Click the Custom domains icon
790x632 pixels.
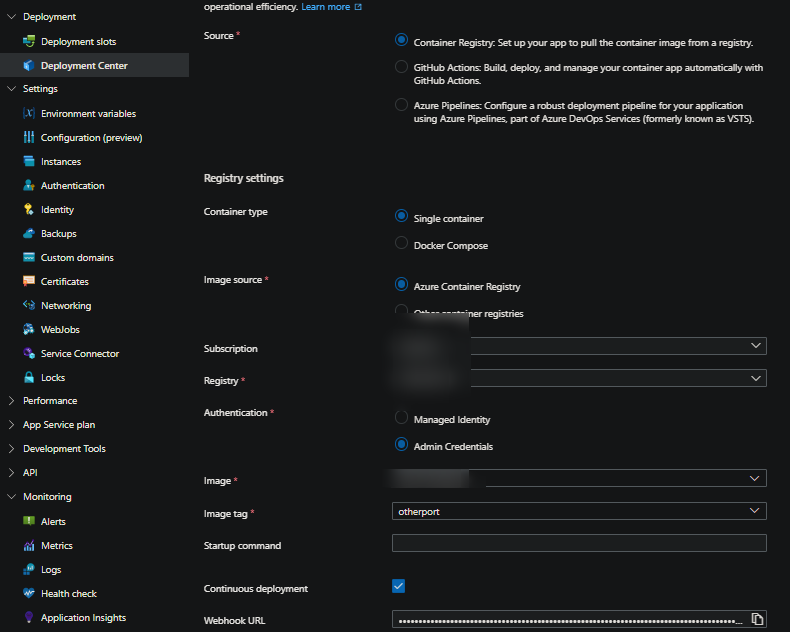(x=29, y=258)
